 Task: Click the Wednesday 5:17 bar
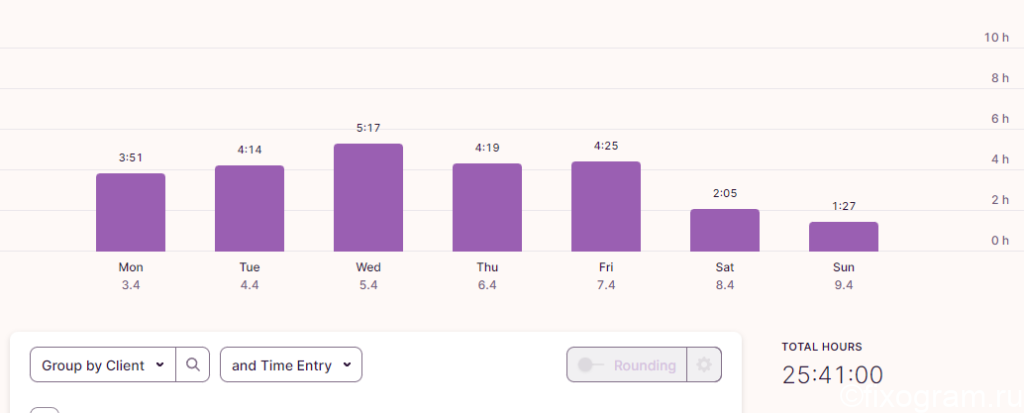(368, 197)
